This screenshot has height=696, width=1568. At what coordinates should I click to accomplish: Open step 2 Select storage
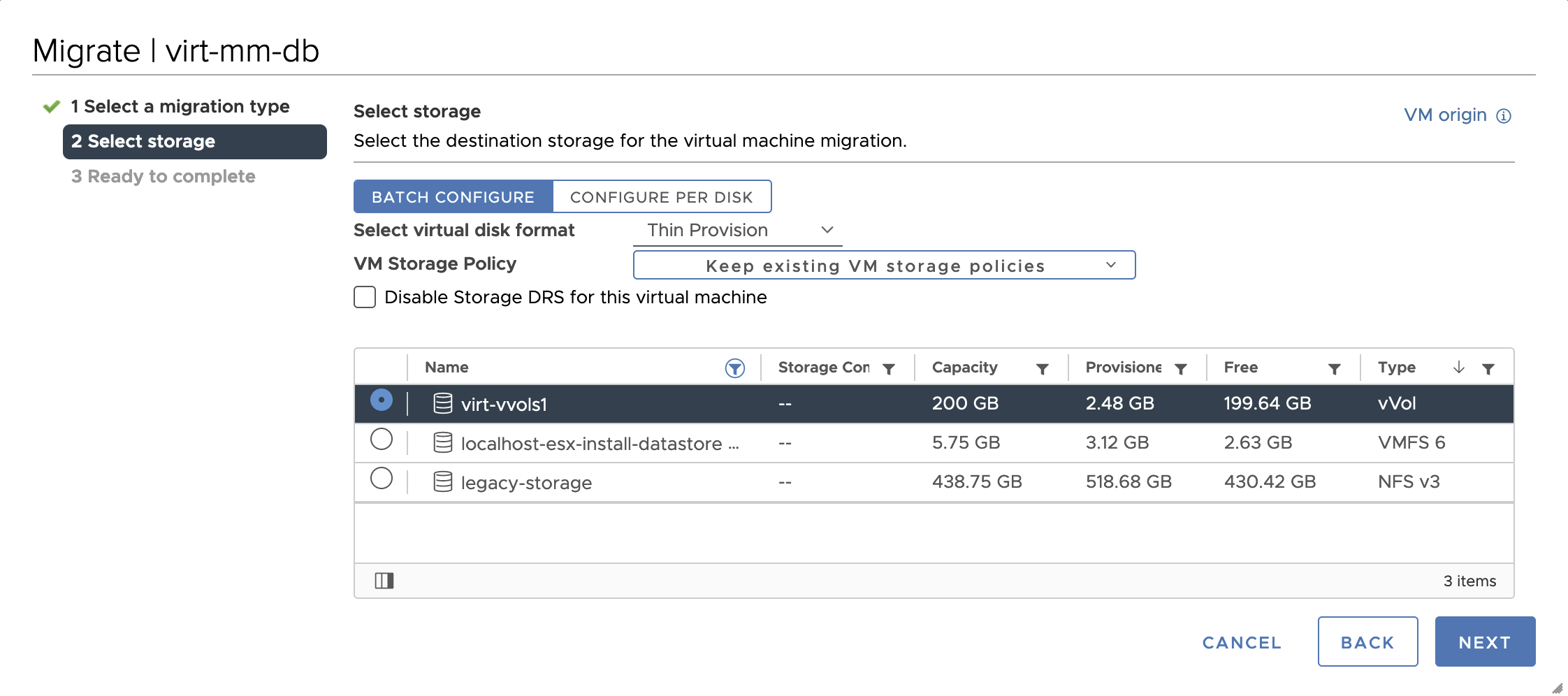pyautogui.click(x=194, y=142)
